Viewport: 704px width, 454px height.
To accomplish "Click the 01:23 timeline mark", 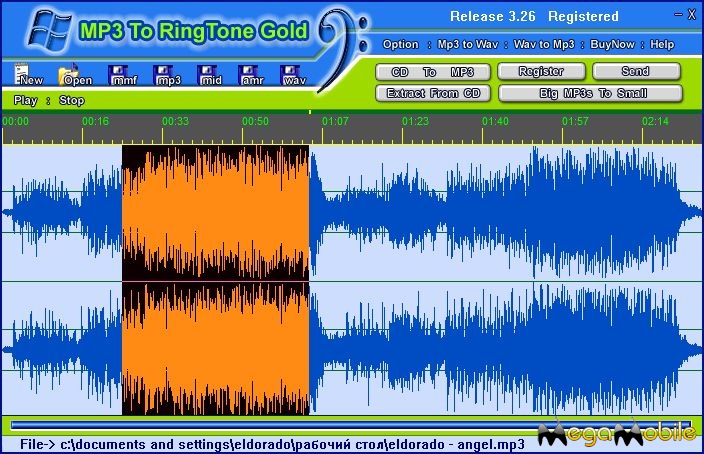I will [x=415, y=121].
